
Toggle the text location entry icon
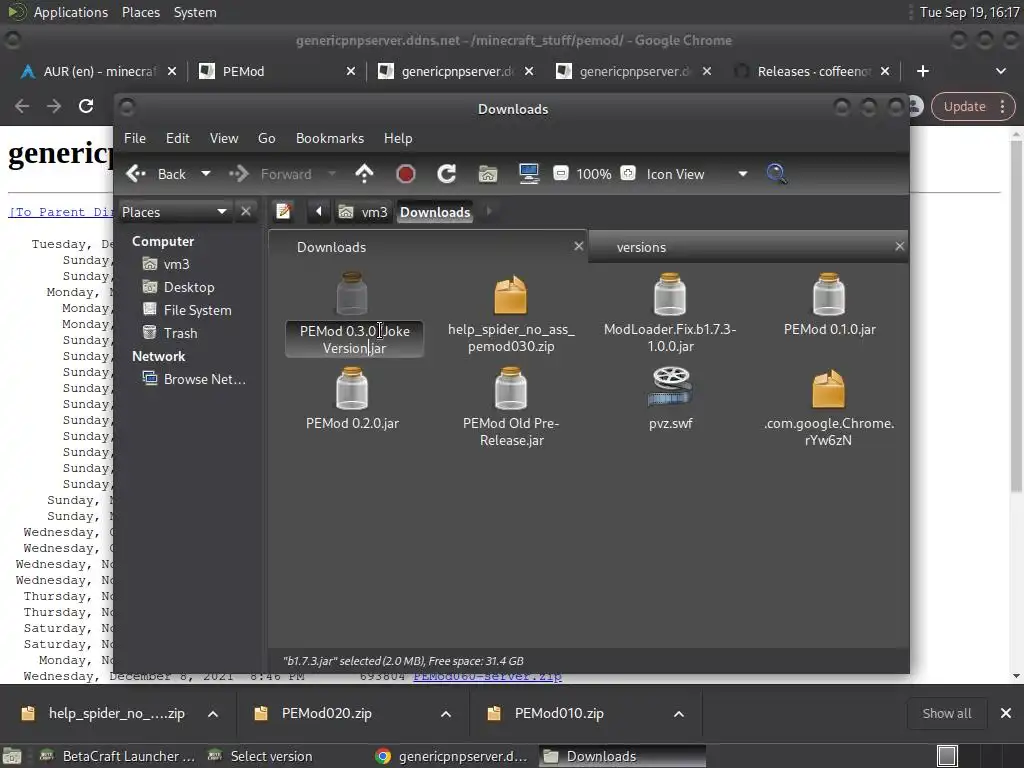pos(283,212)
